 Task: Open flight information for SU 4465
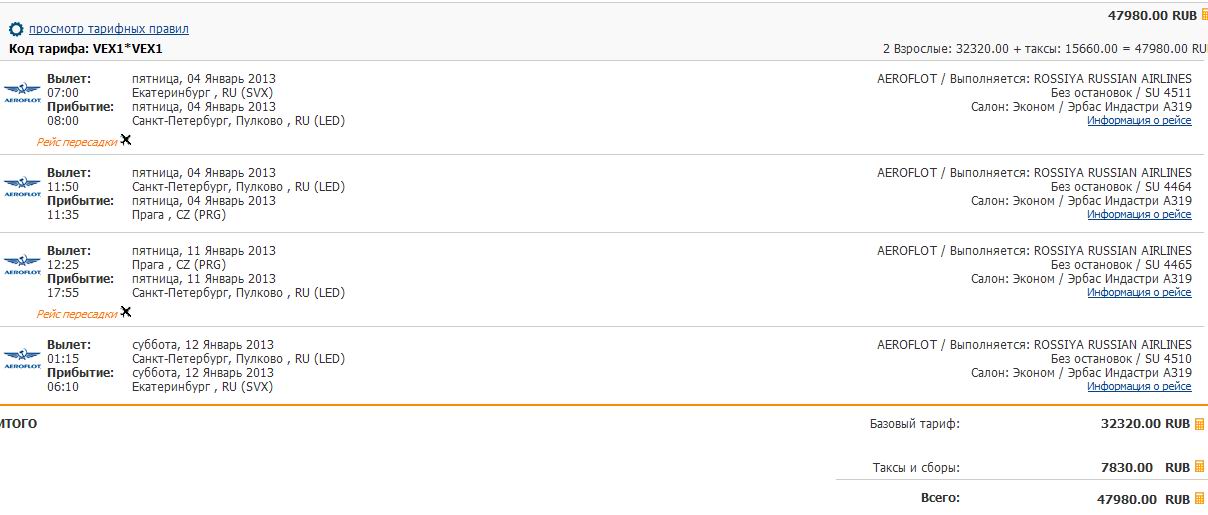pos(1139,293)
